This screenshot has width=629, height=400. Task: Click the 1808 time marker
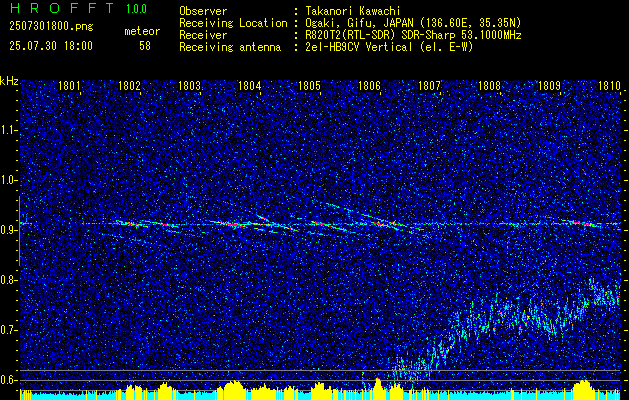489,86
